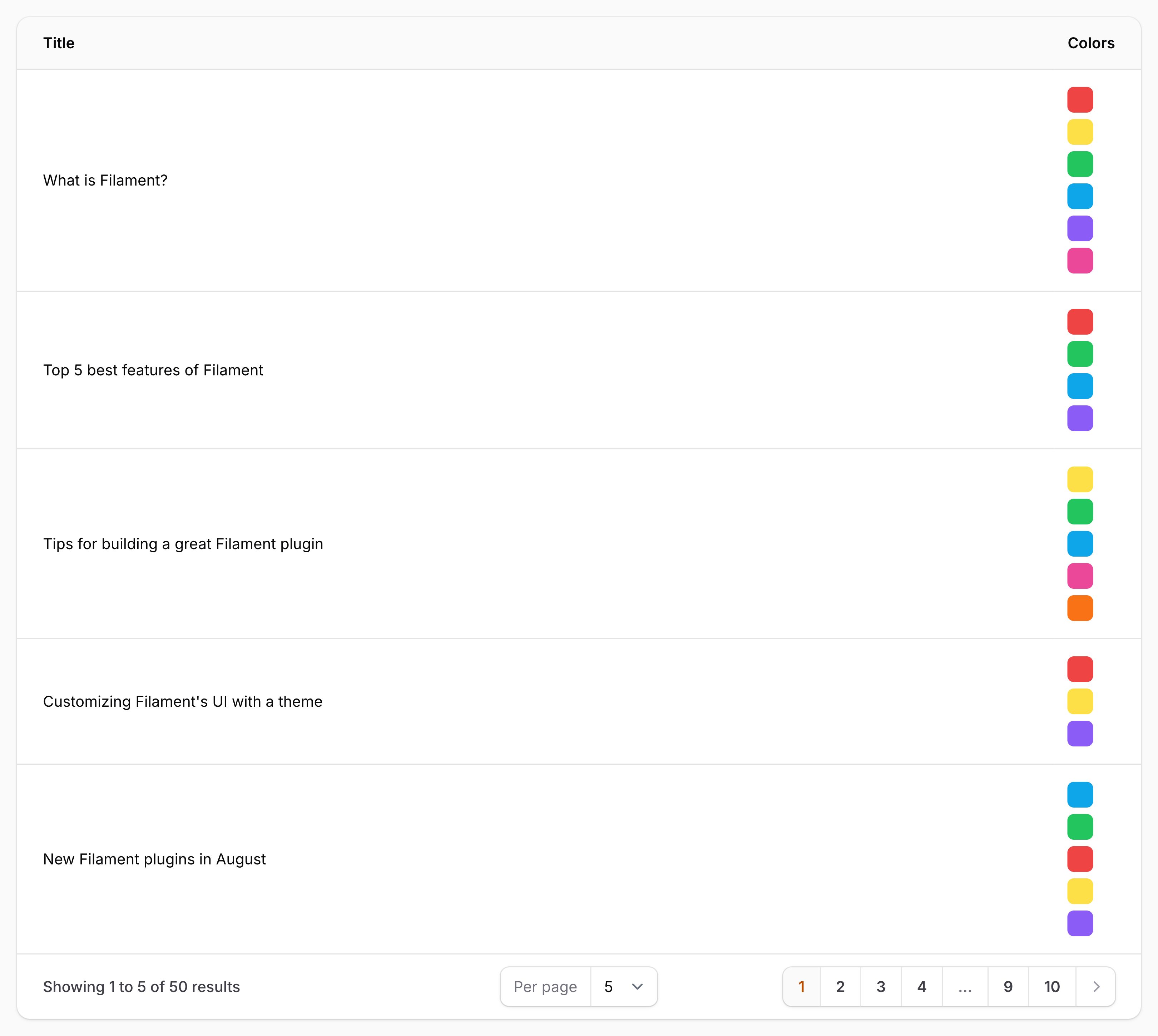Screen dimensions: 1158x1036
Task: Click 'New Filament plugins in August' title
Action: (x=154, y=859)
